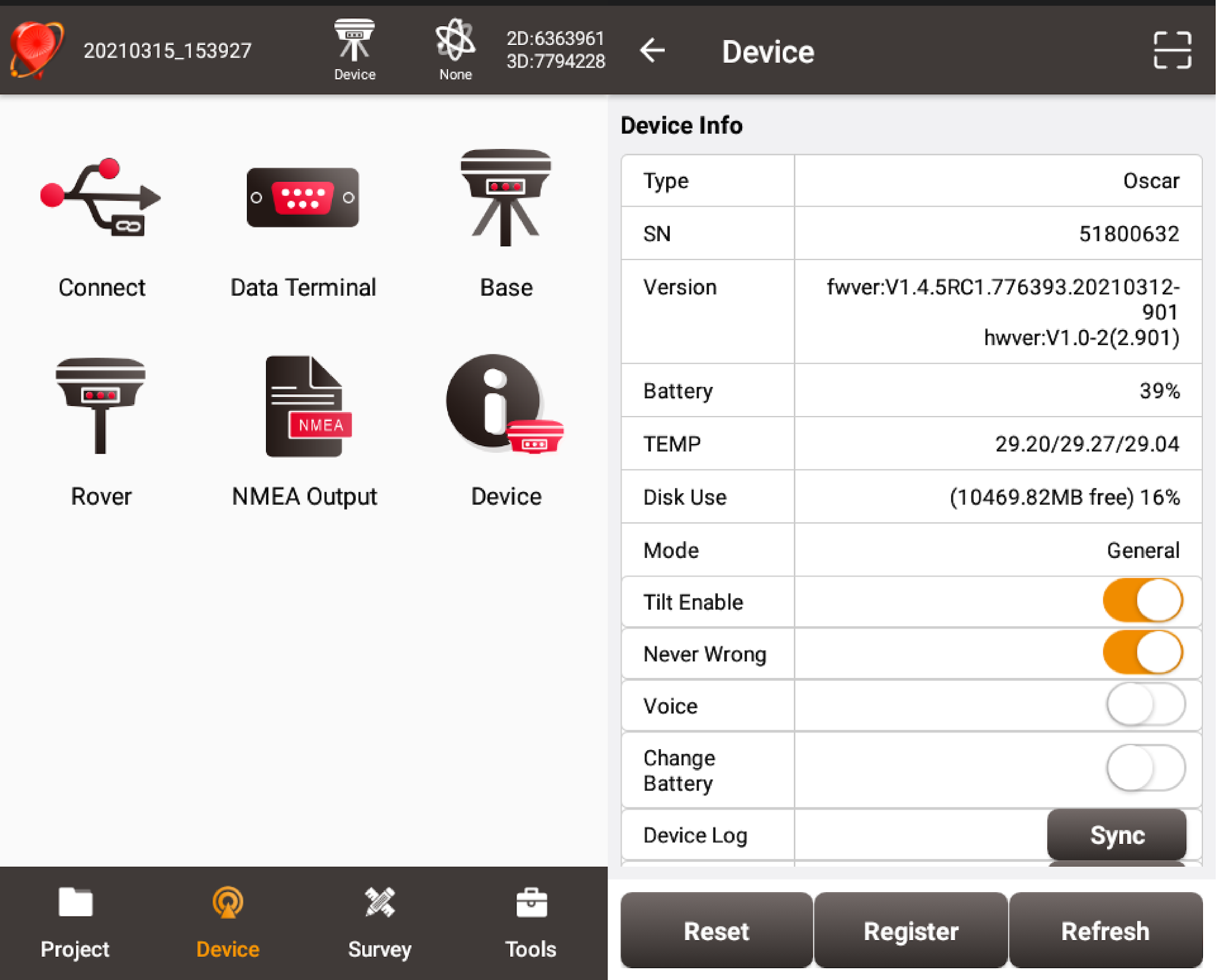Image resolution: width=1216 pixels, height=980 pixels.
Task: Tap the scan frame icon
Action: pyautogui.click(x=1172, y=50)
